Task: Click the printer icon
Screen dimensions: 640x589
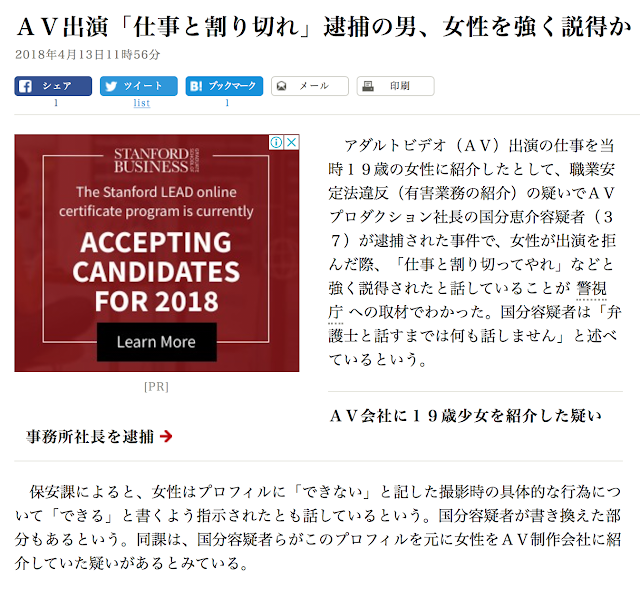Action: [368, 86]
